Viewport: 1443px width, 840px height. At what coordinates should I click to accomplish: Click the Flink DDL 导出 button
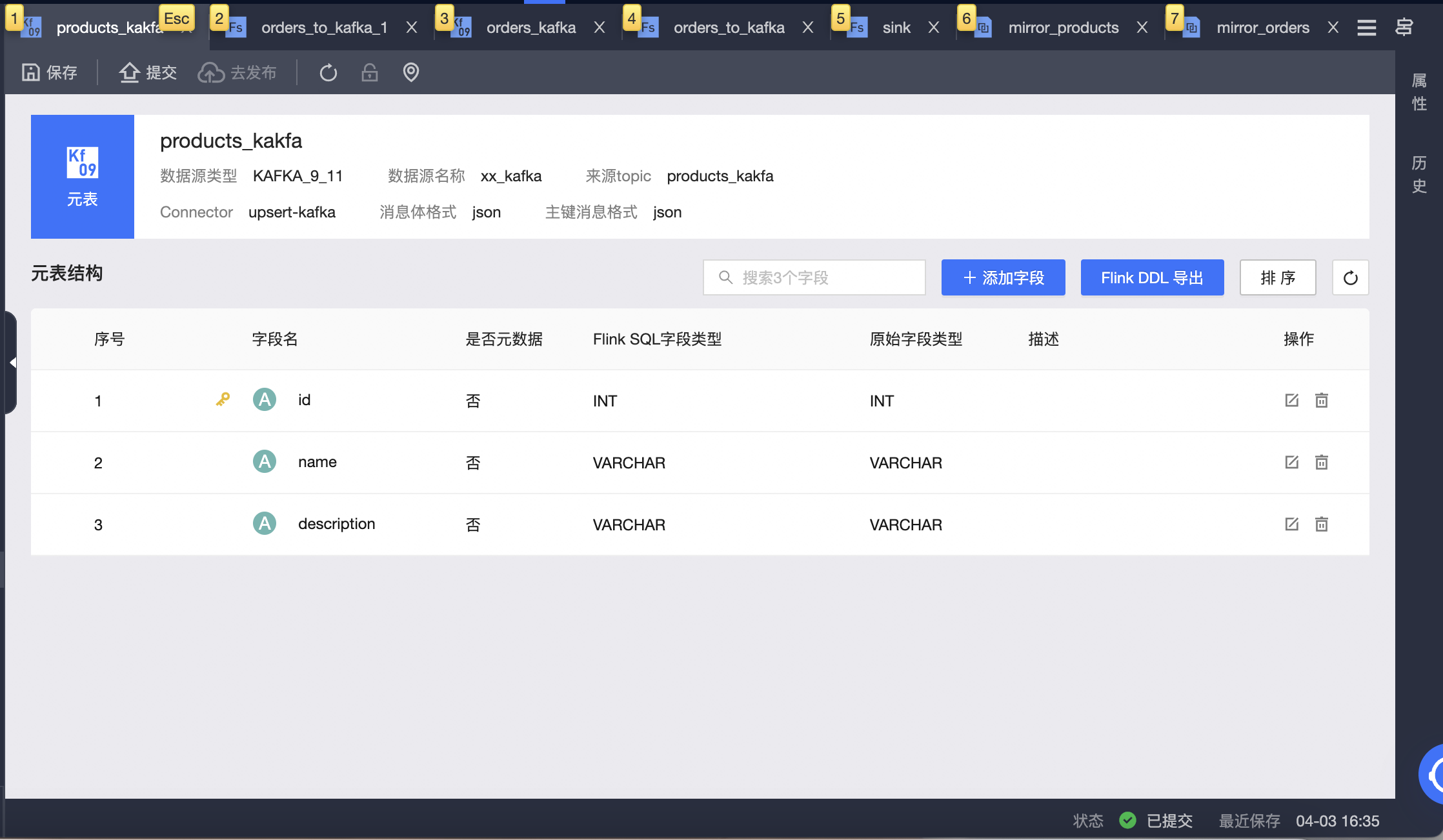(1153, 277)
